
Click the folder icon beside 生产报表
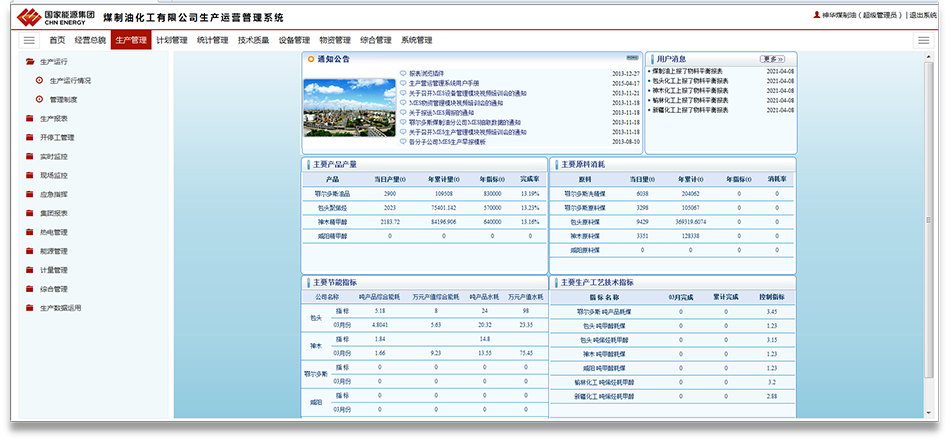(30, 119)
